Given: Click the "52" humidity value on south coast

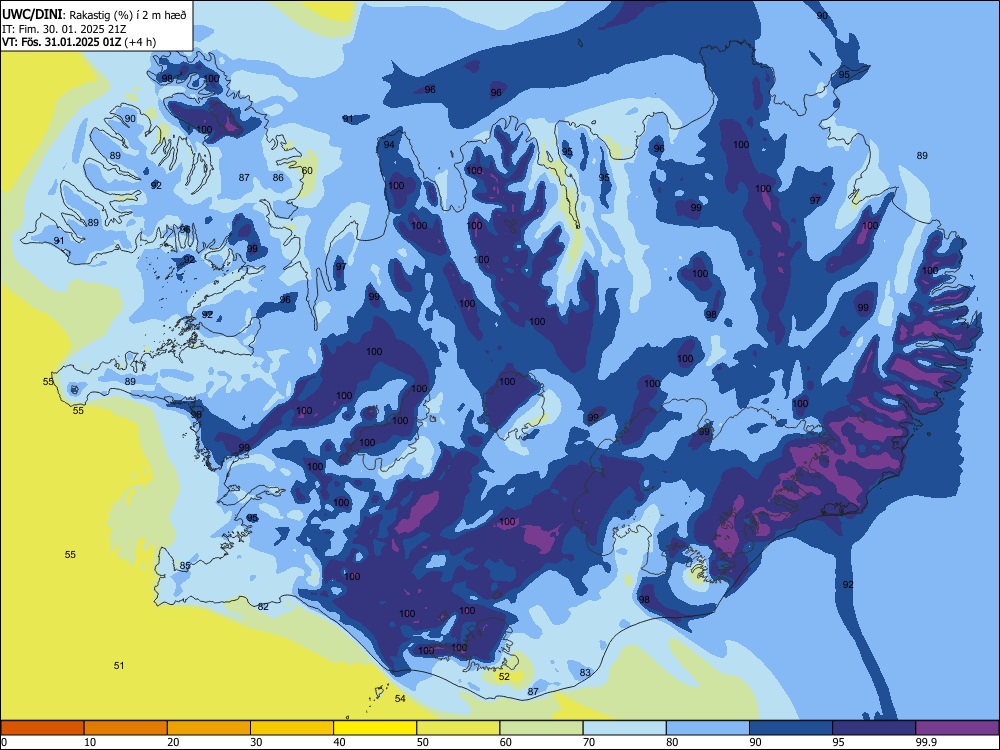Looking at the screenshot, I should click(504, 676).
